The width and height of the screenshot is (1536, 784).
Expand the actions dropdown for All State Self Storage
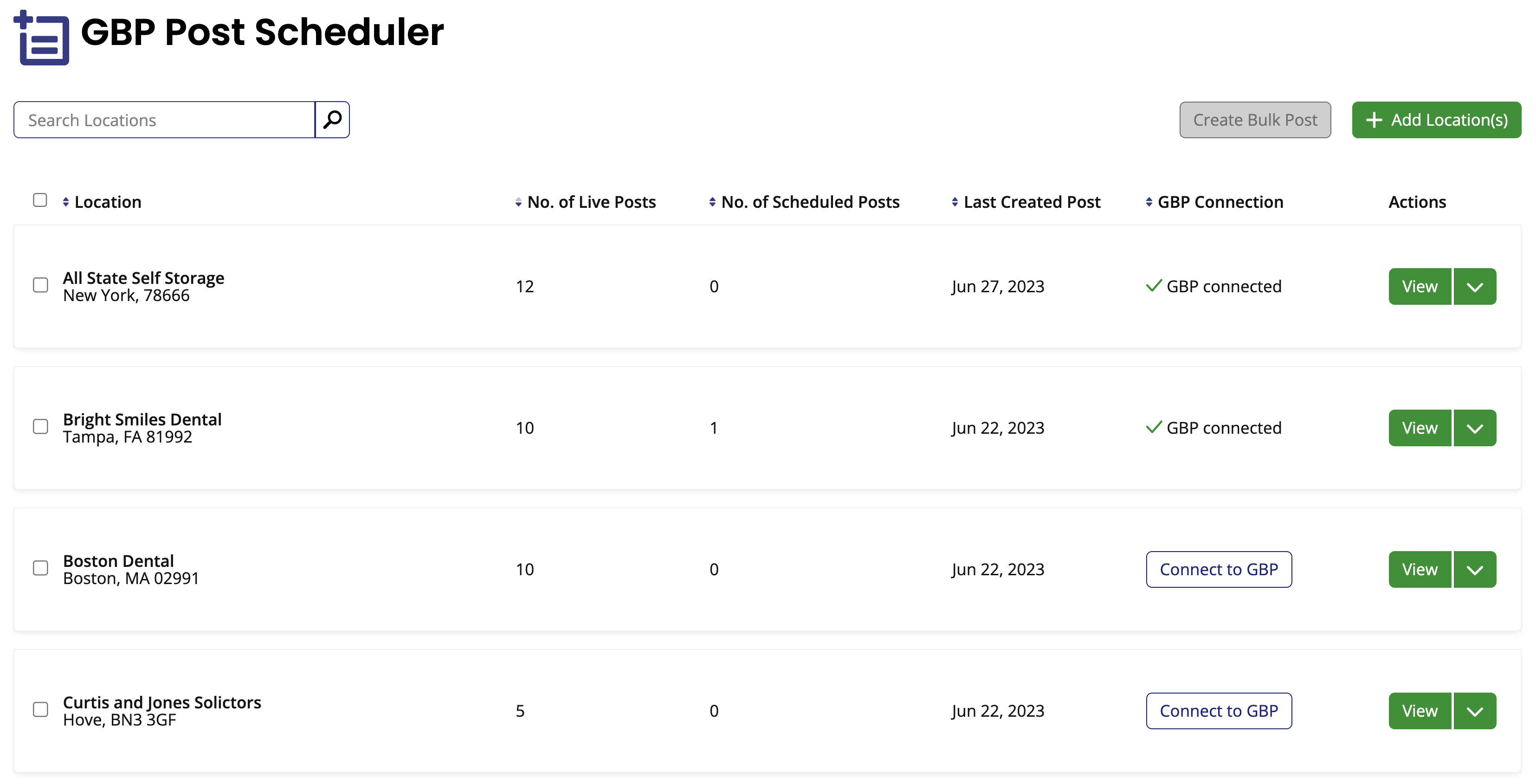1475,286
